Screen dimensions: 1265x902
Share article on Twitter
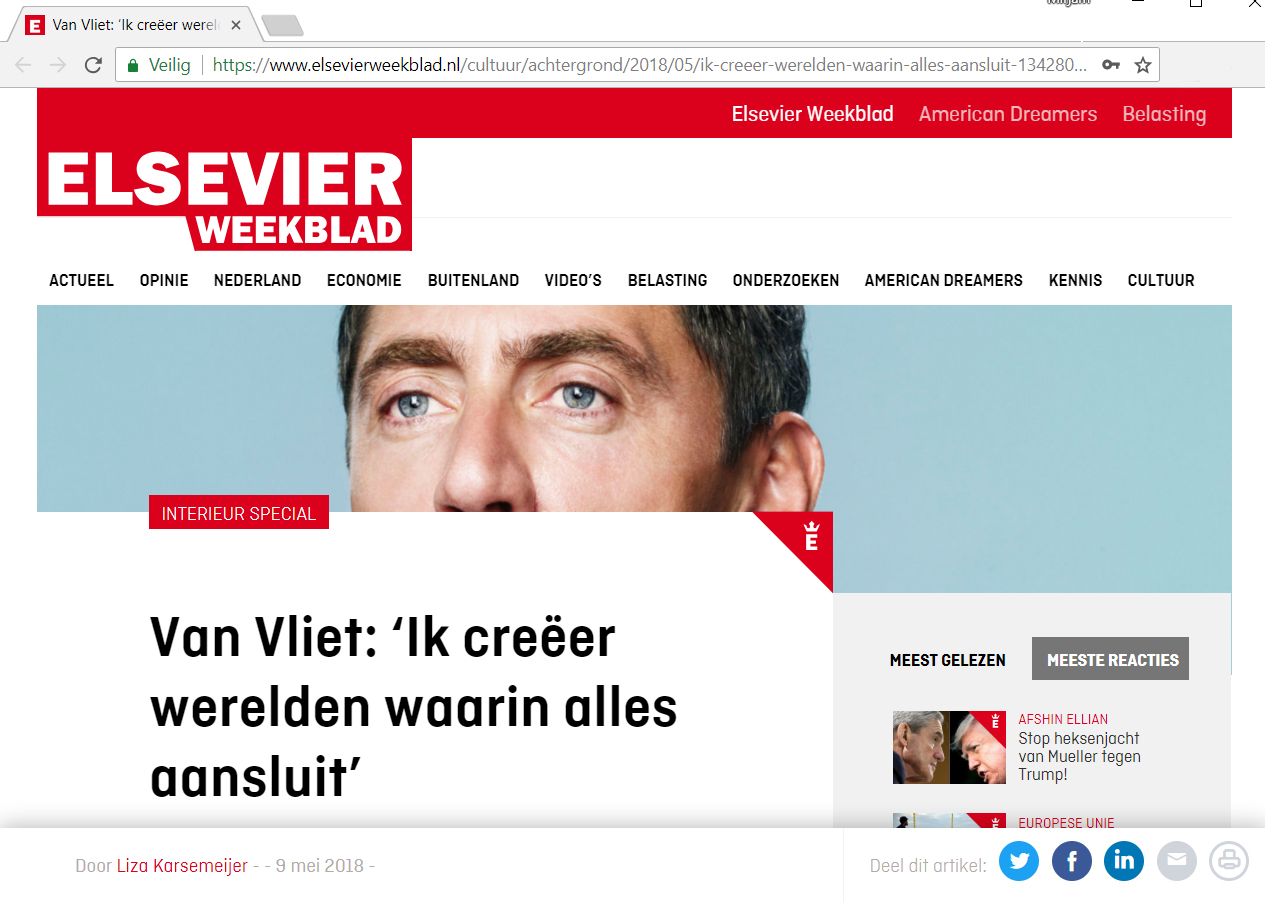click(1019, 861)
